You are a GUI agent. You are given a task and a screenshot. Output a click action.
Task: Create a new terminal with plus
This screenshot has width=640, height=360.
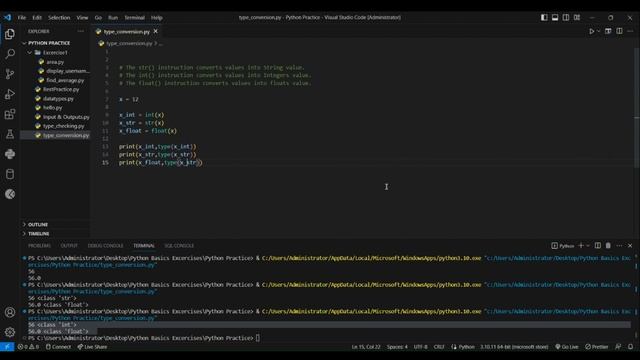tap(581, 246)
